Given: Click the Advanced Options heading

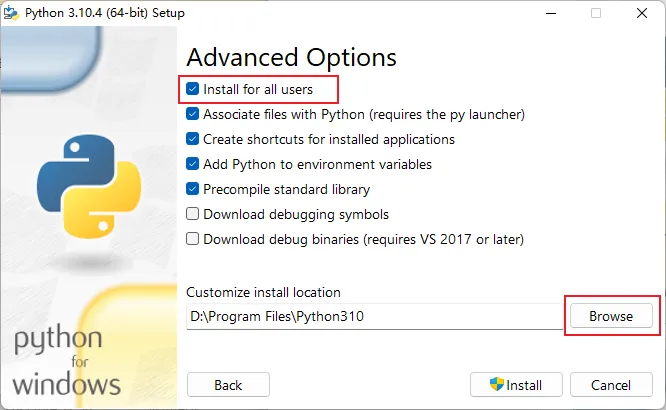Looking at the screenshot, I should point(291,58).
